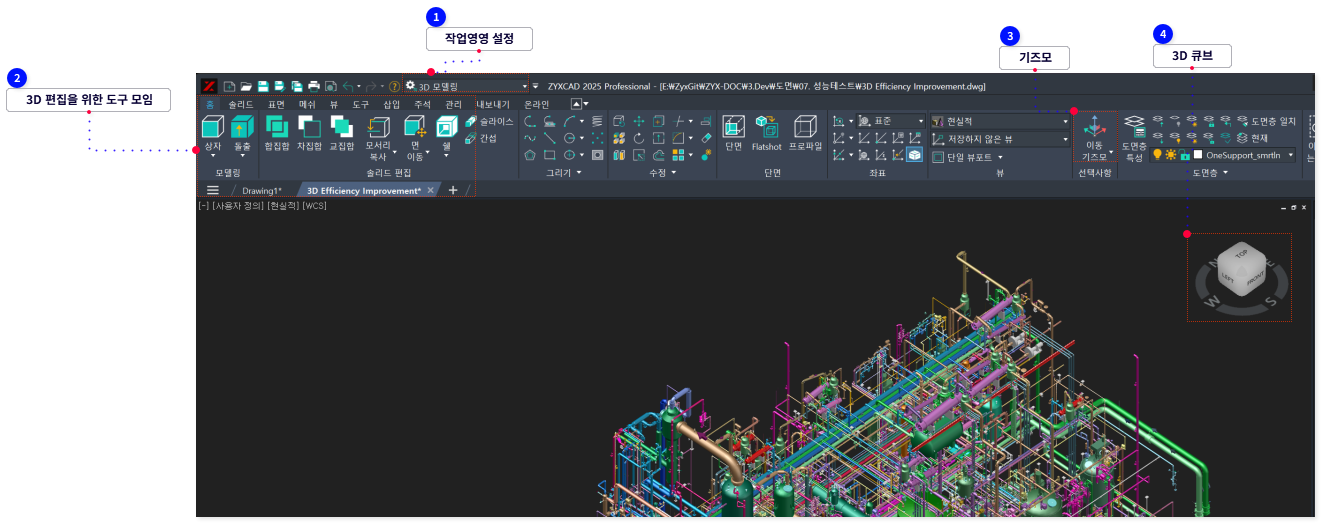Click the [현실적] viewport visual style label
1324x526 pixels.
(282, 206)
